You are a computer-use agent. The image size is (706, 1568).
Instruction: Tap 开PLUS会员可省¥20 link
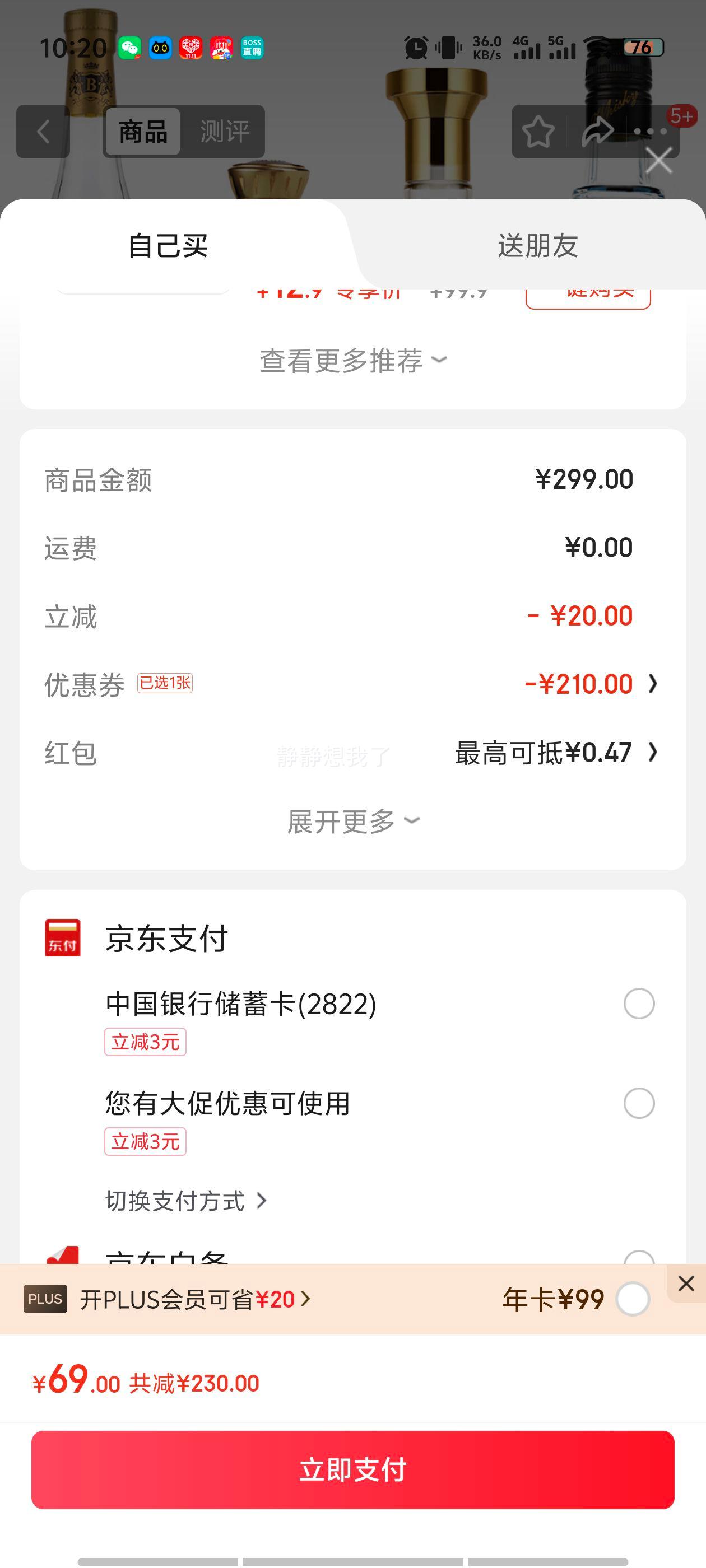coord(195,1300)
